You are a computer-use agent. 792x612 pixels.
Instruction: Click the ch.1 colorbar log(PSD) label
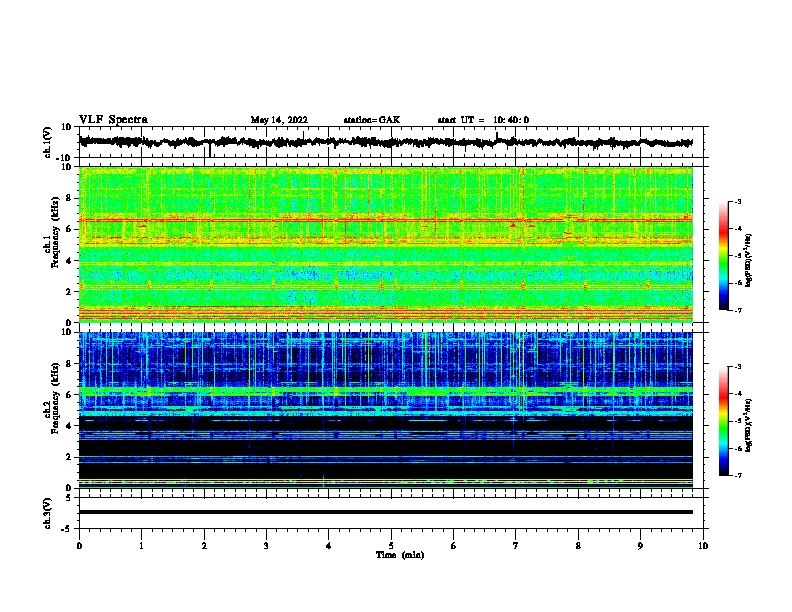coord(748,261)
